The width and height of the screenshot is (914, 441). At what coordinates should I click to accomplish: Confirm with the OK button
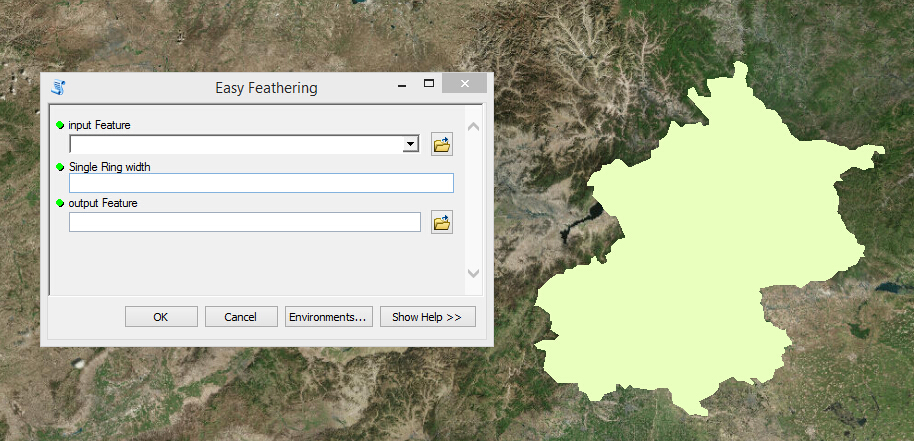point(161,317)
